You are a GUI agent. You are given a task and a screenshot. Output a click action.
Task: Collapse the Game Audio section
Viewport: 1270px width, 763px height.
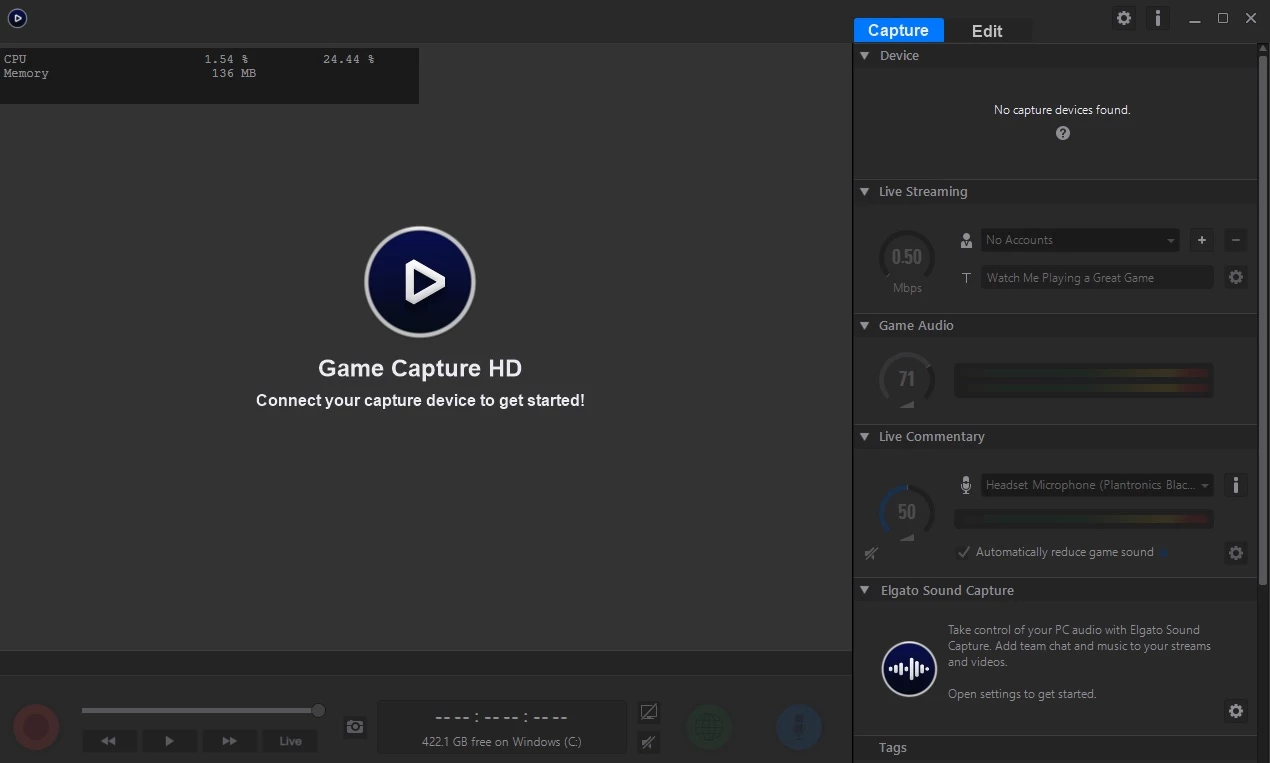(x=865, y=326)
